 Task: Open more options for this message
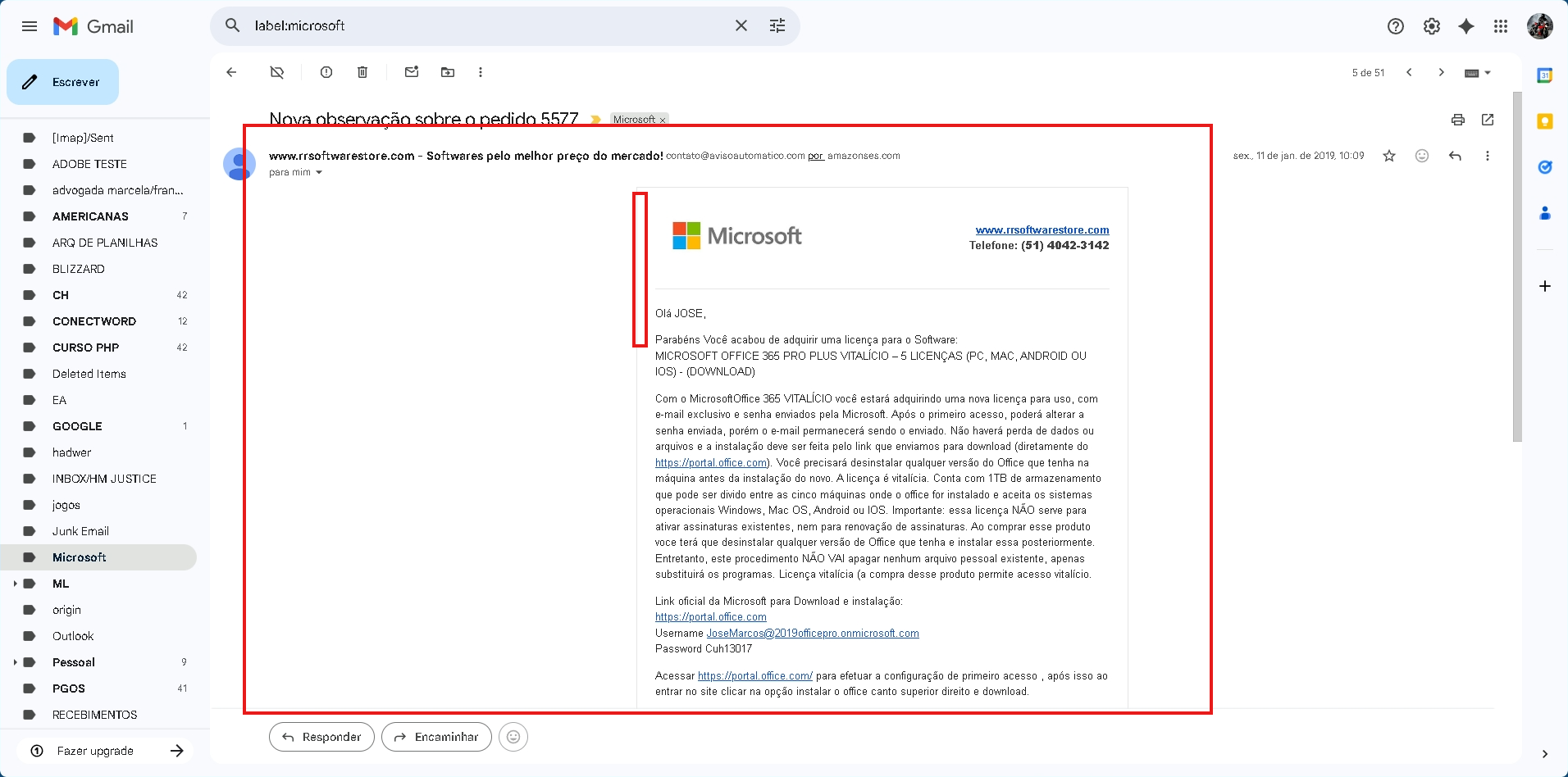(1488, 156)
